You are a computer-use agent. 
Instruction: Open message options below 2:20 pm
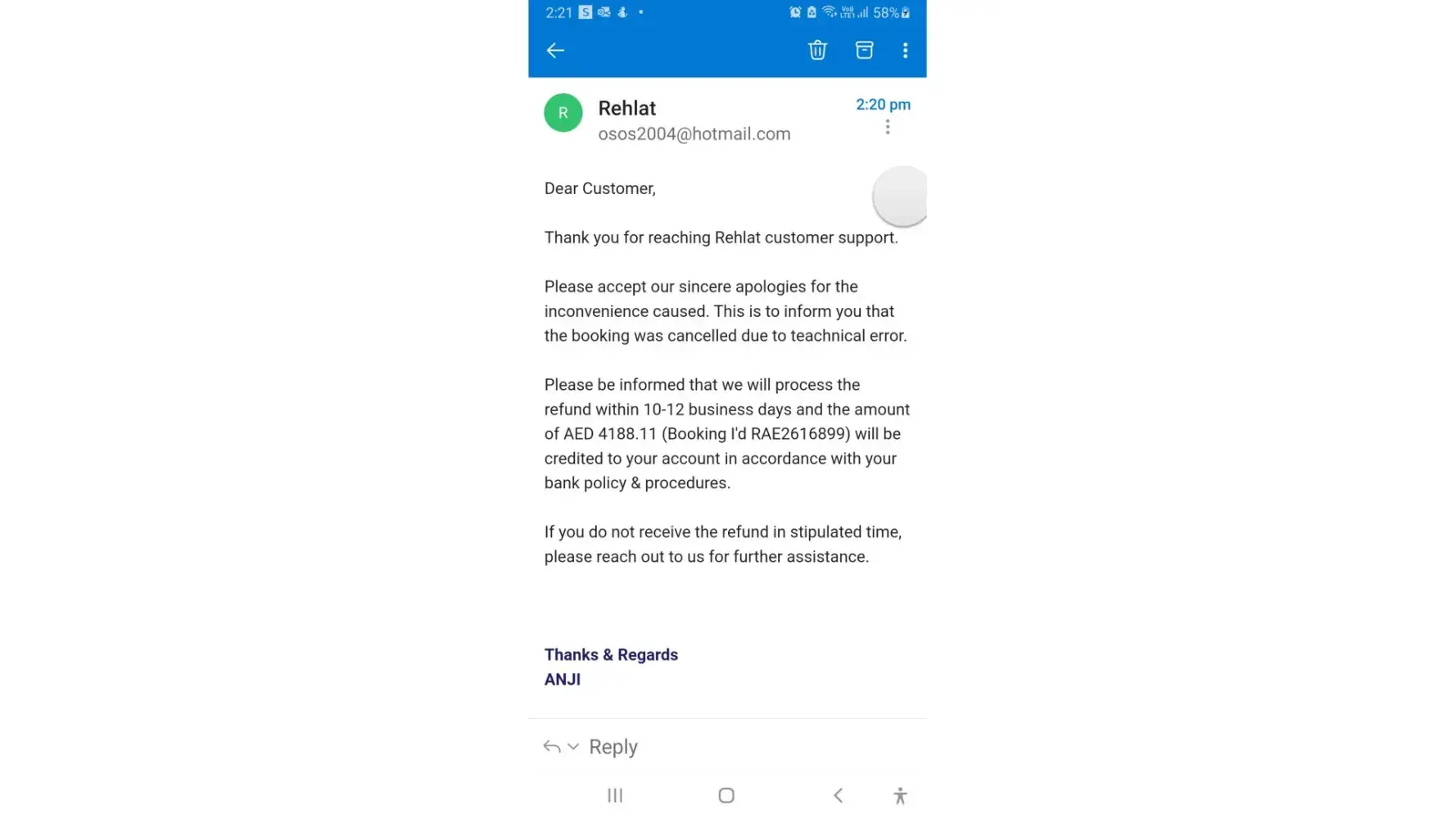(x=888, y=127)
